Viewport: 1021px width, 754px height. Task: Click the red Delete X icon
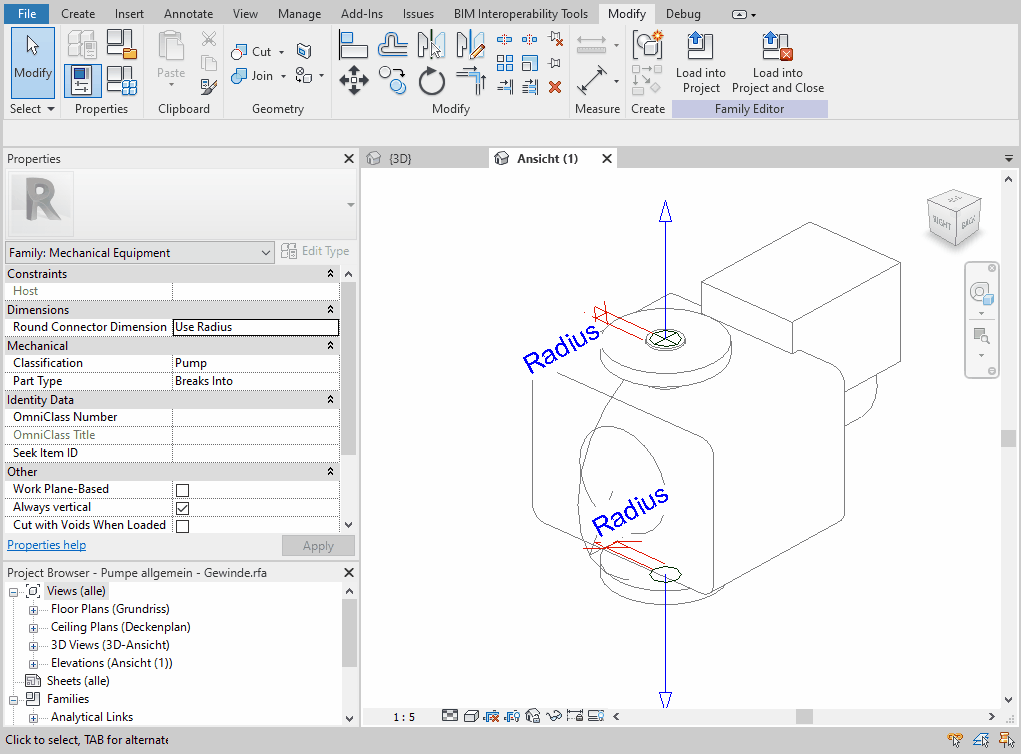(x=555, y=87)
